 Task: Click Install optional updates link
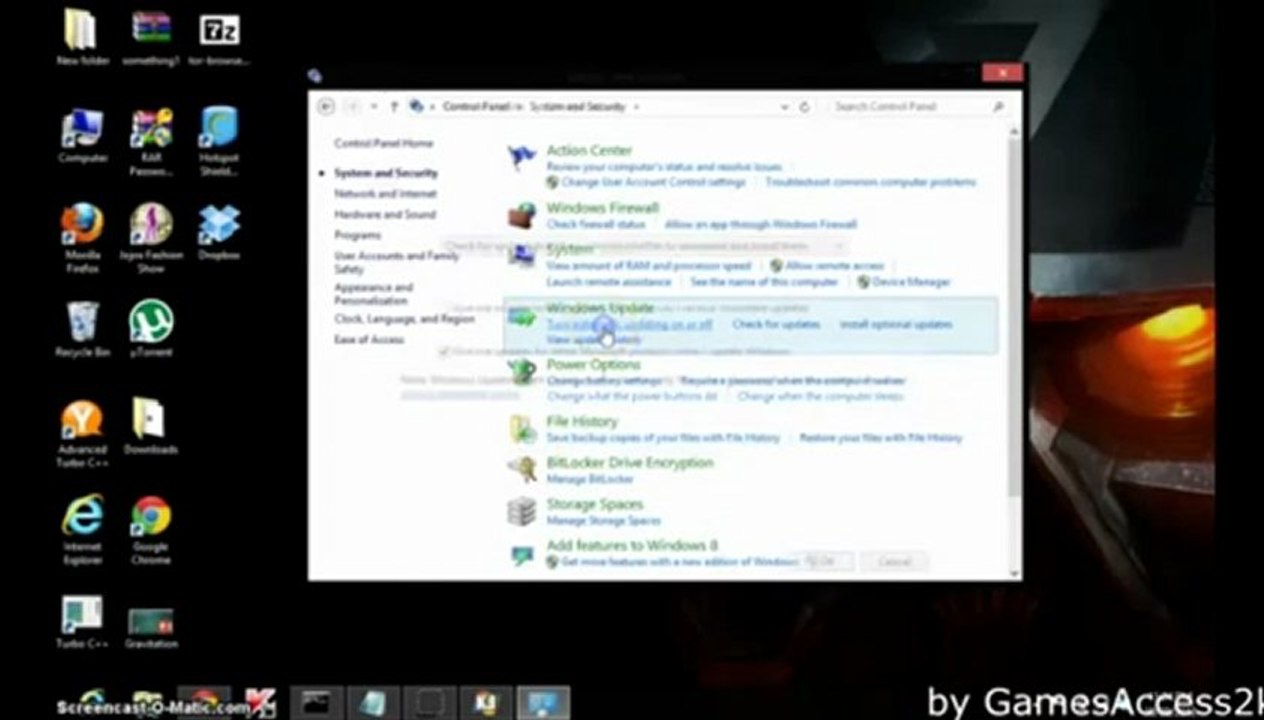(896, 324)
